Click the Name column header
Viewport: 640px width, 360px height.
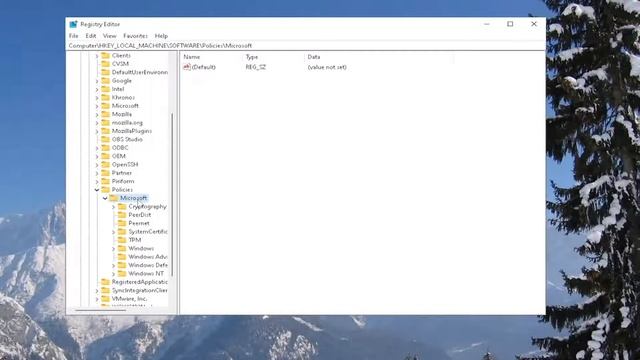tap(211, 57)
